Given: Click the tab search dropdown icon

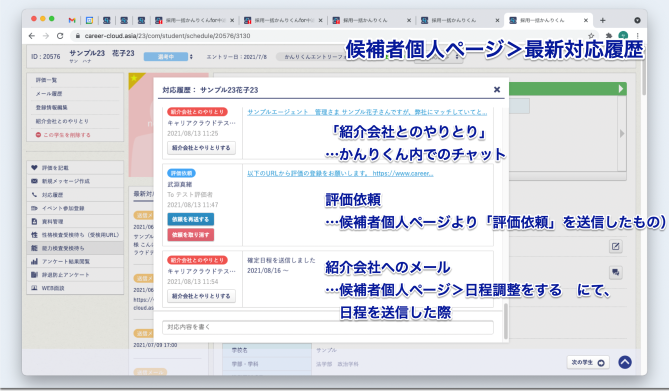Looking at the screenshot, I should coord(637,20).
